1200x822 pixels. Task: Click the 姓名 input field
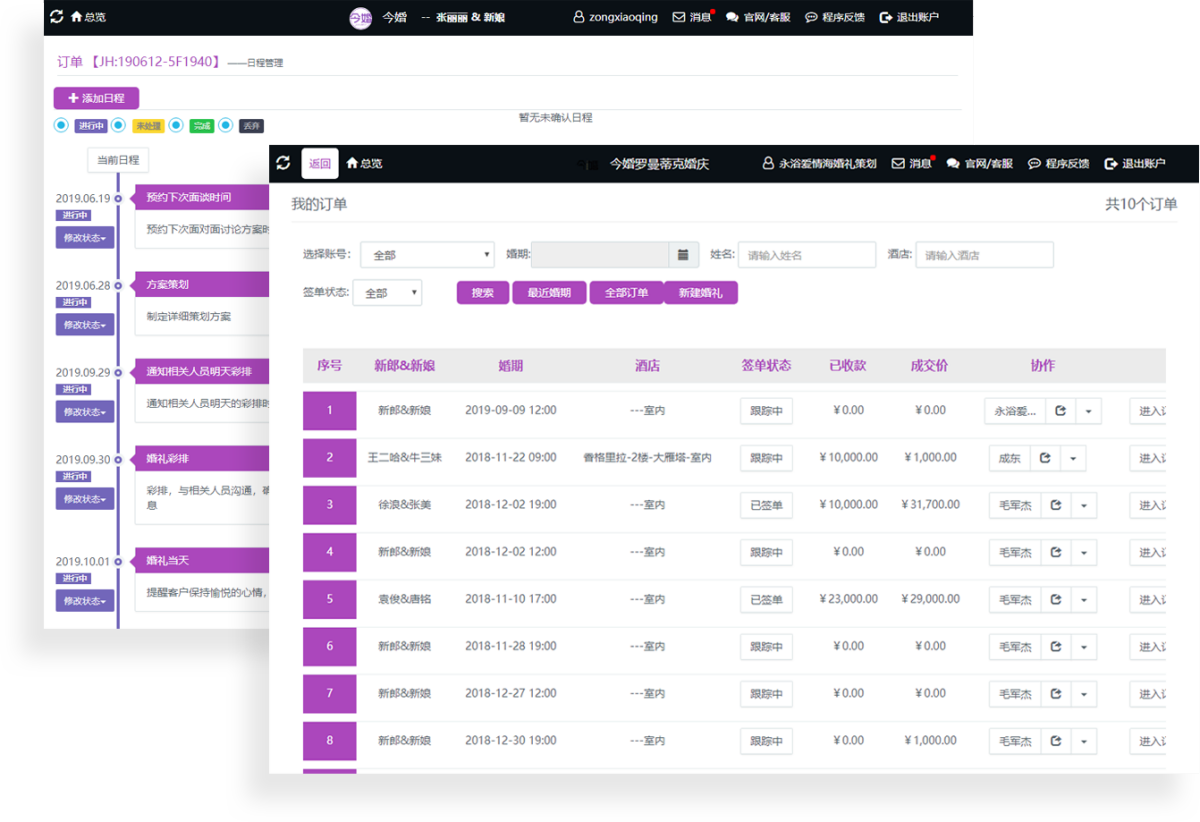(807, 255)
